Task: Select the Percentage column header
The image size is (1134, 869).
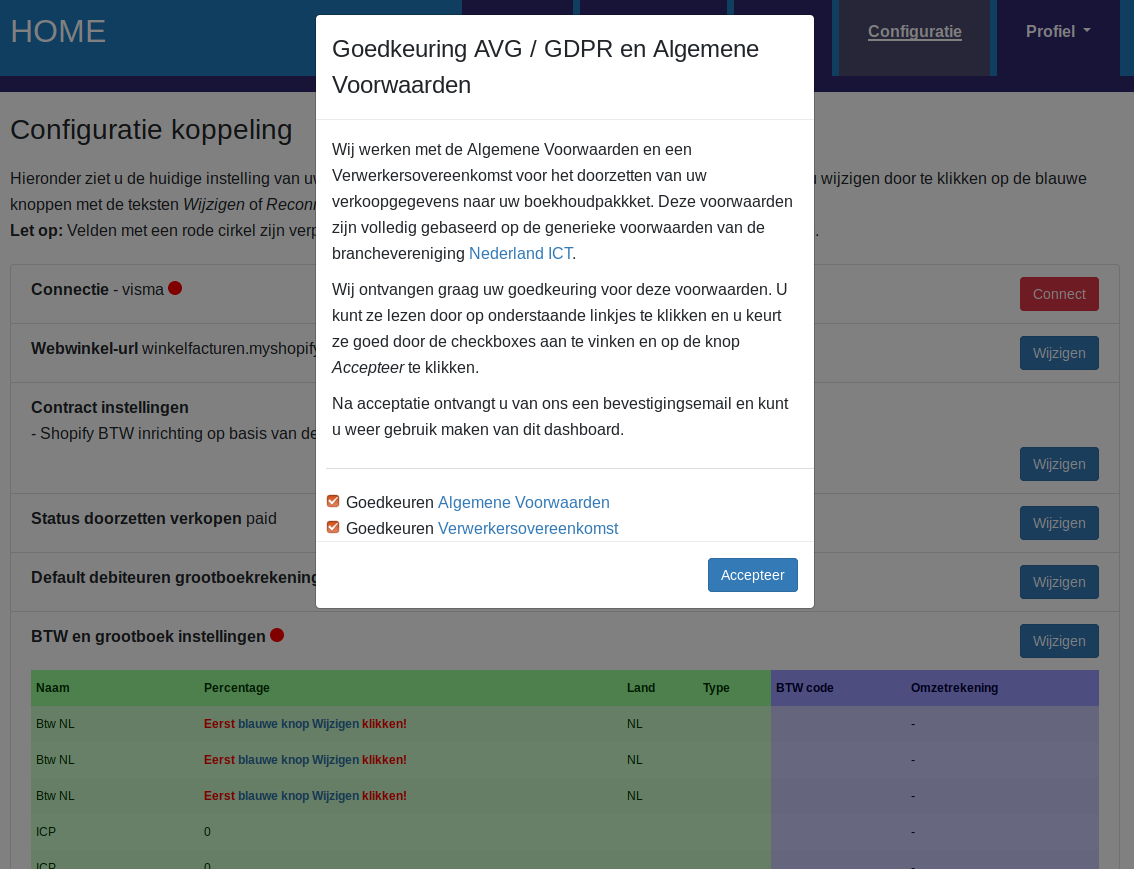Action: (x=236, y=688)
